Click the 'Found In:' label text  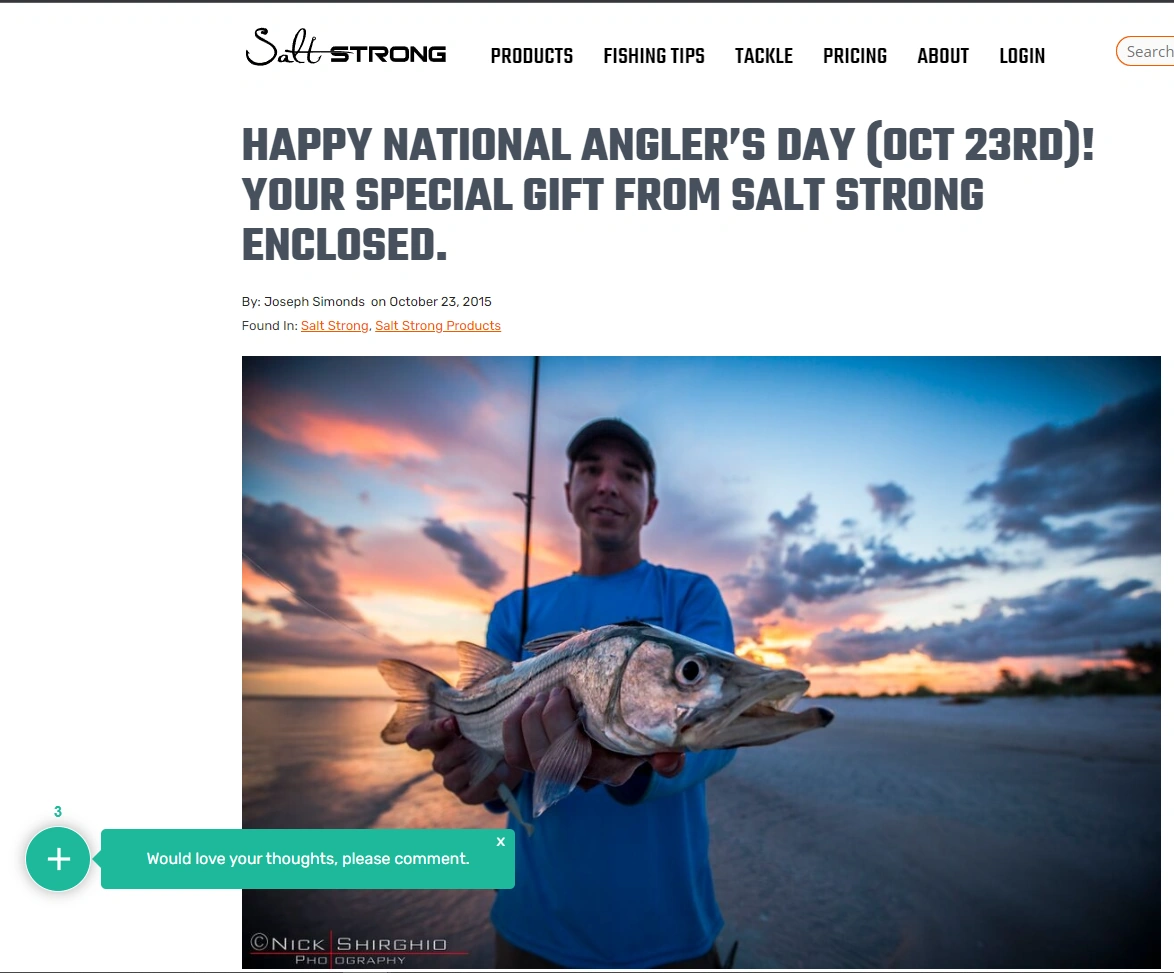point(270,326)
